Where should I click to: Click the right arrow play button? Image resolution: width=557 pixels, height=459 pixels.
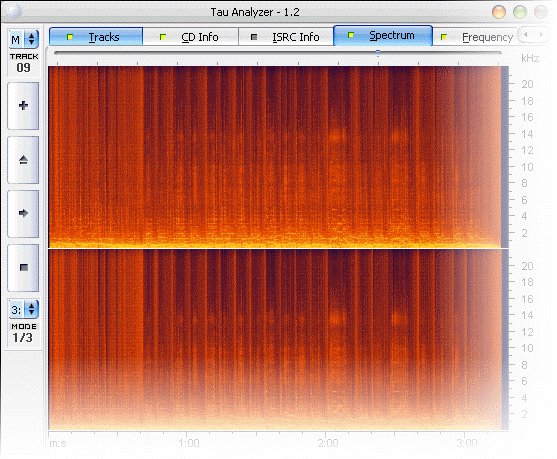tap(23, 214)
